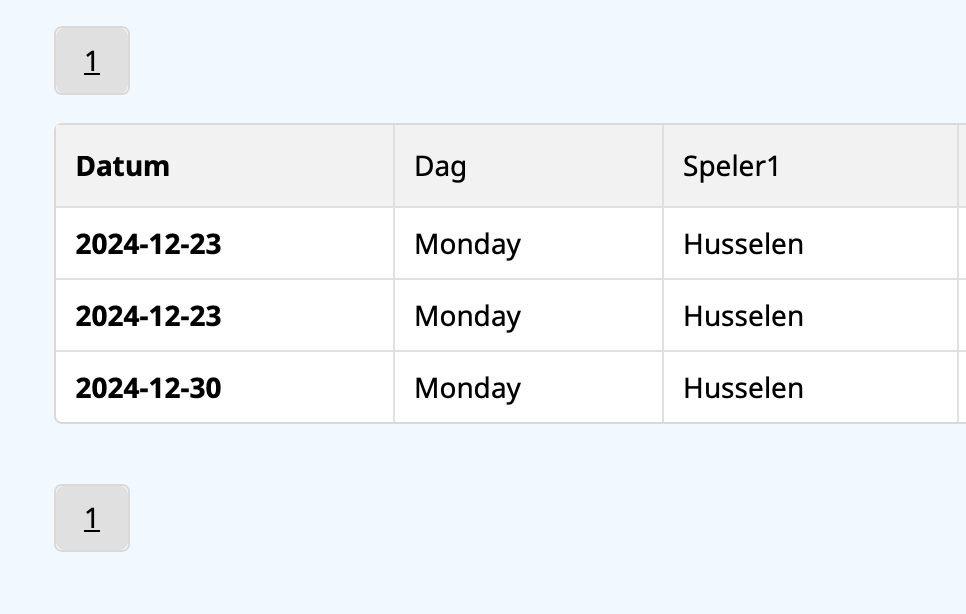Click the underlined 1 link in the bottom pager
The height and width of the screenshot is (614, 966).
[x=91, y=519]
